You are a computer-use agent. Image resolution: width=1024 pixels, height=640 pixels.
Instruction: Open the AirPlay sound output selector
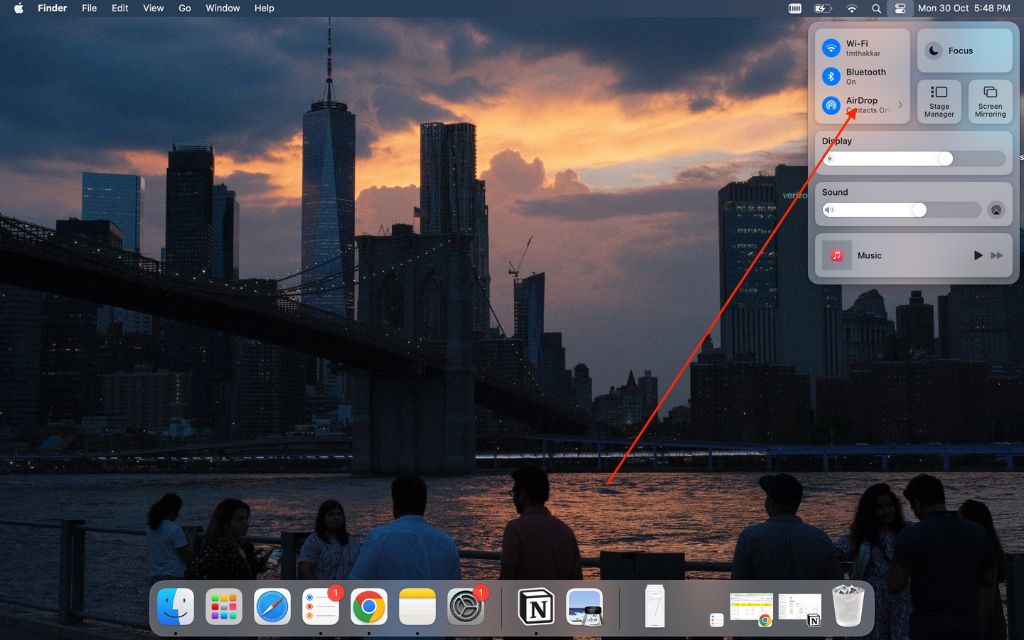[x=995, y=210]
